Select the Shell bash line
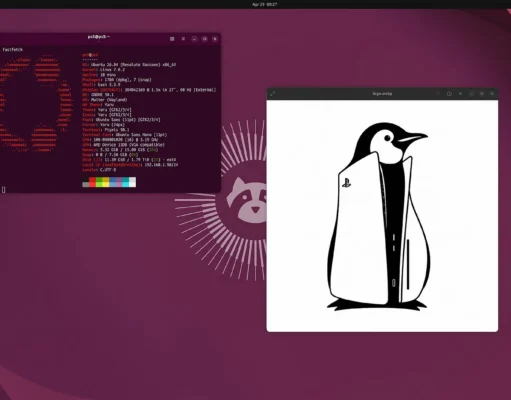511x400 pixels. pyautogui.click(x=101, y=85)
